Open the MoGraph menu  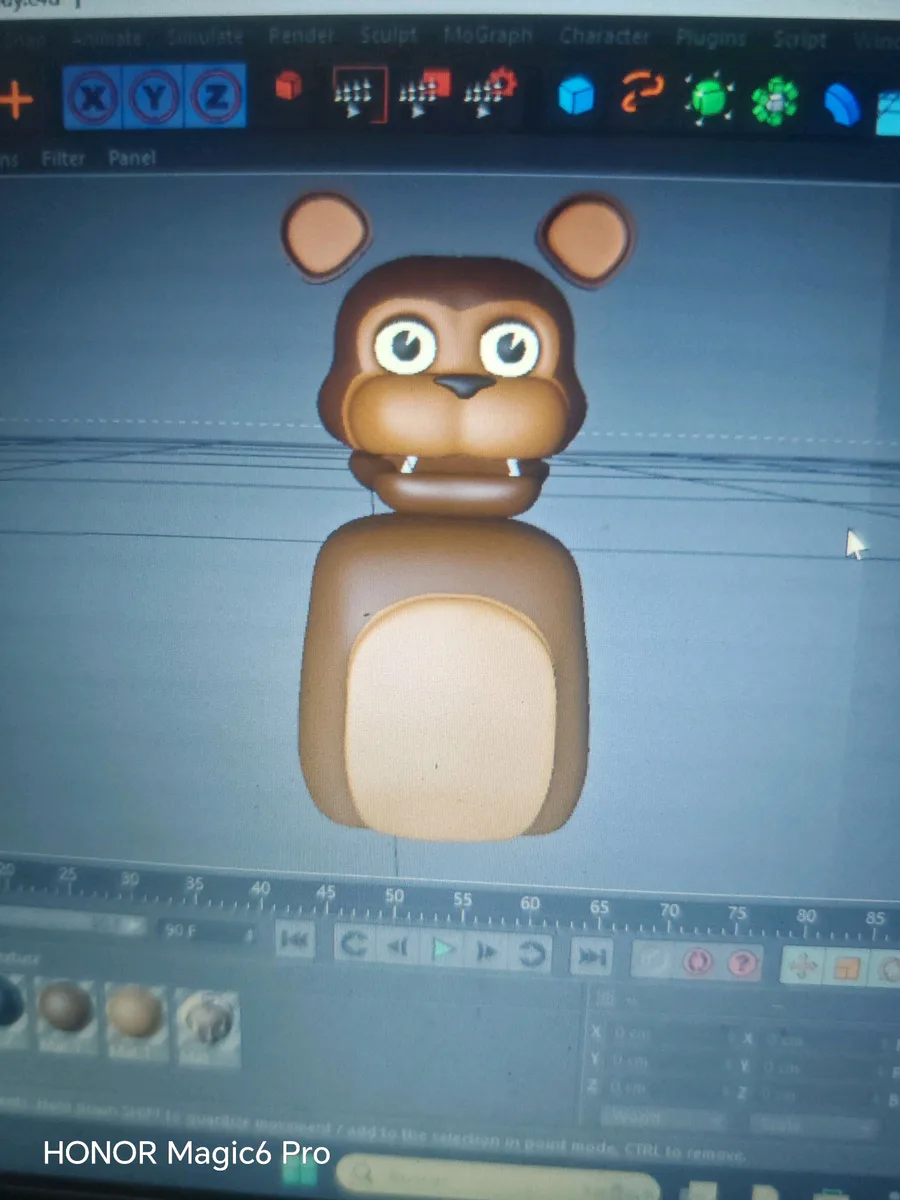point(487,36)
